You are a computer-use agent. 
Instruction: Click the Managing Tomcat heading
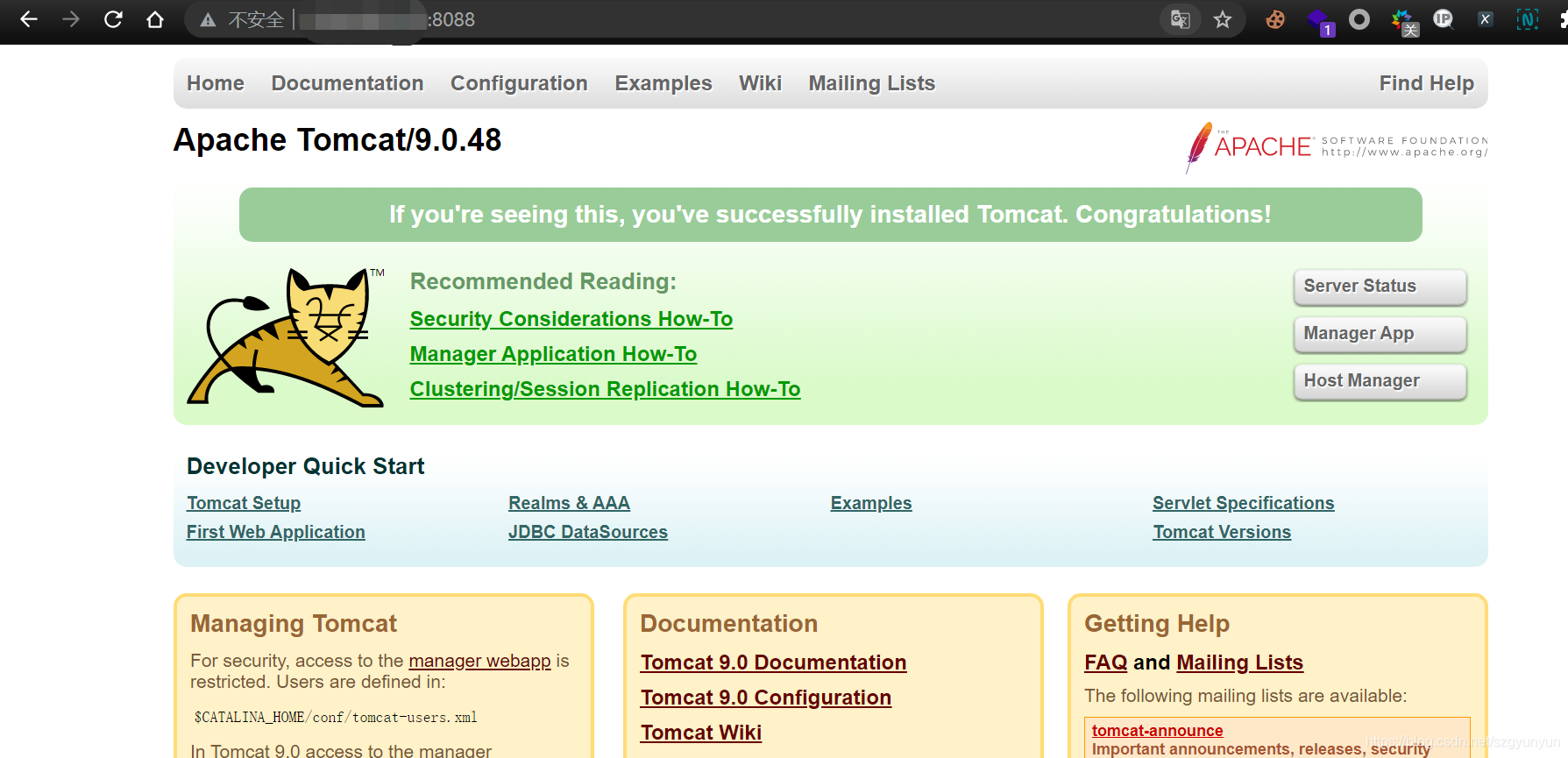pyautogui.click(x=294, y=623)
